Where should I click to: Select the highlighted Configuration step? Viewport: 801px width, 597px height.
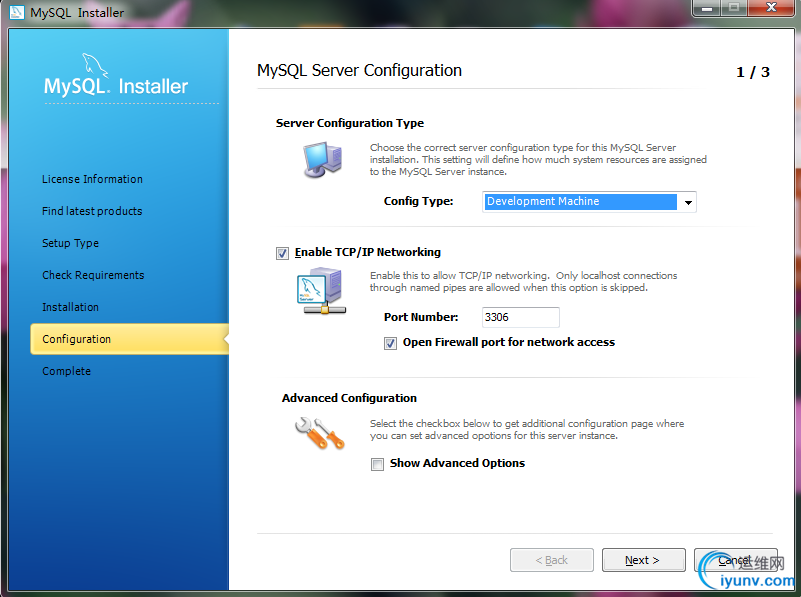[129, 339]
